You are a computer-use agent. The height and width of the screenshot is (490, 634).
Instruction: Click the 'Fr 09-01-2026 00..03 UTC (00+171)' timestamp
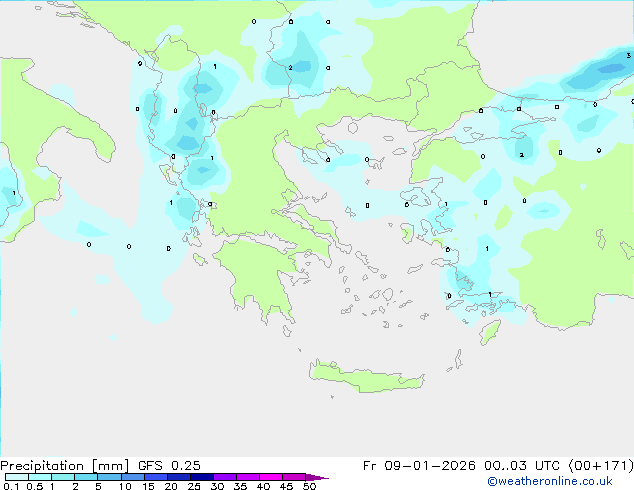[x=498, y=466]
